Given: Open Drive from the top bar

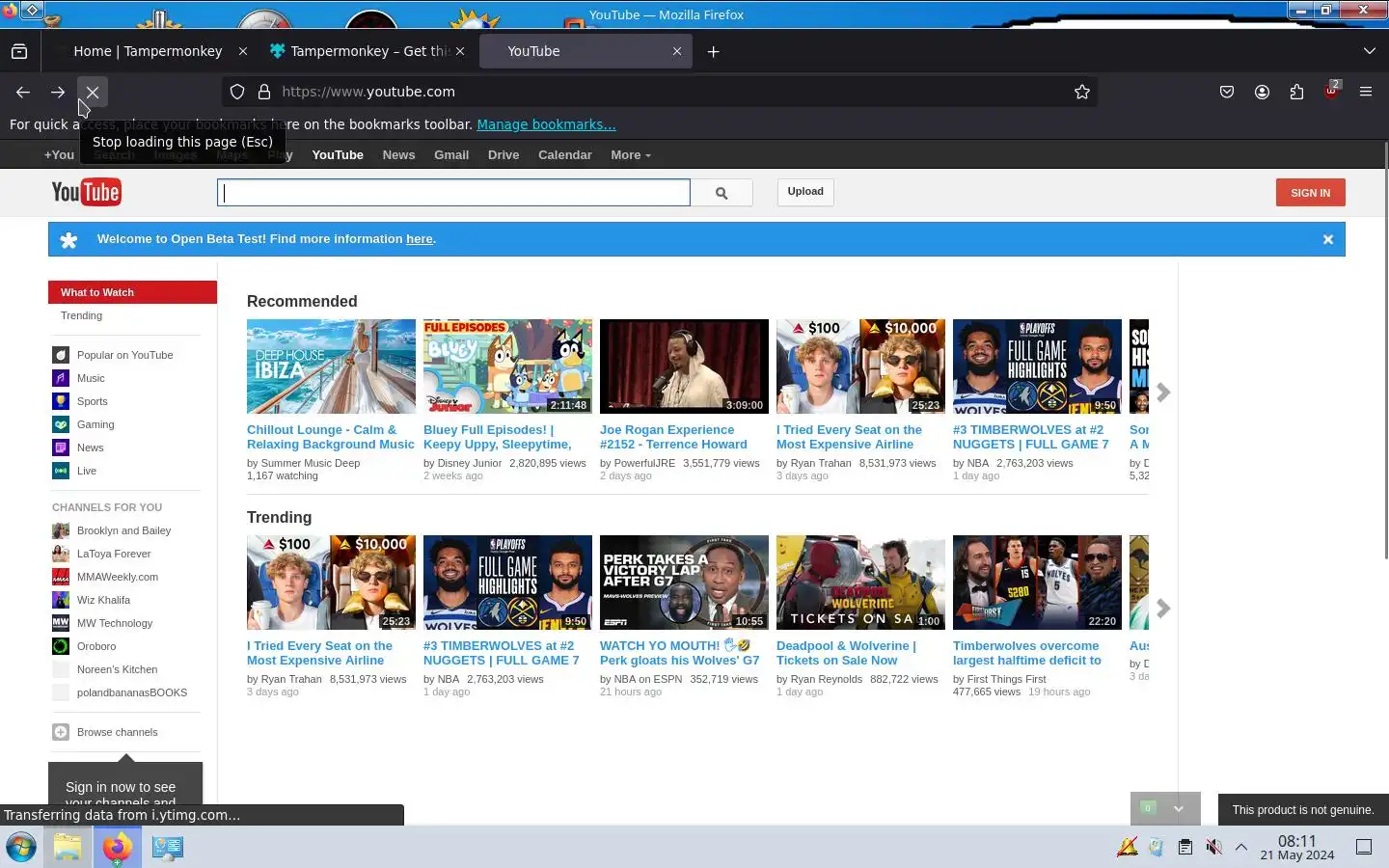Looking at the screenshot, I should tap(504, 154).
